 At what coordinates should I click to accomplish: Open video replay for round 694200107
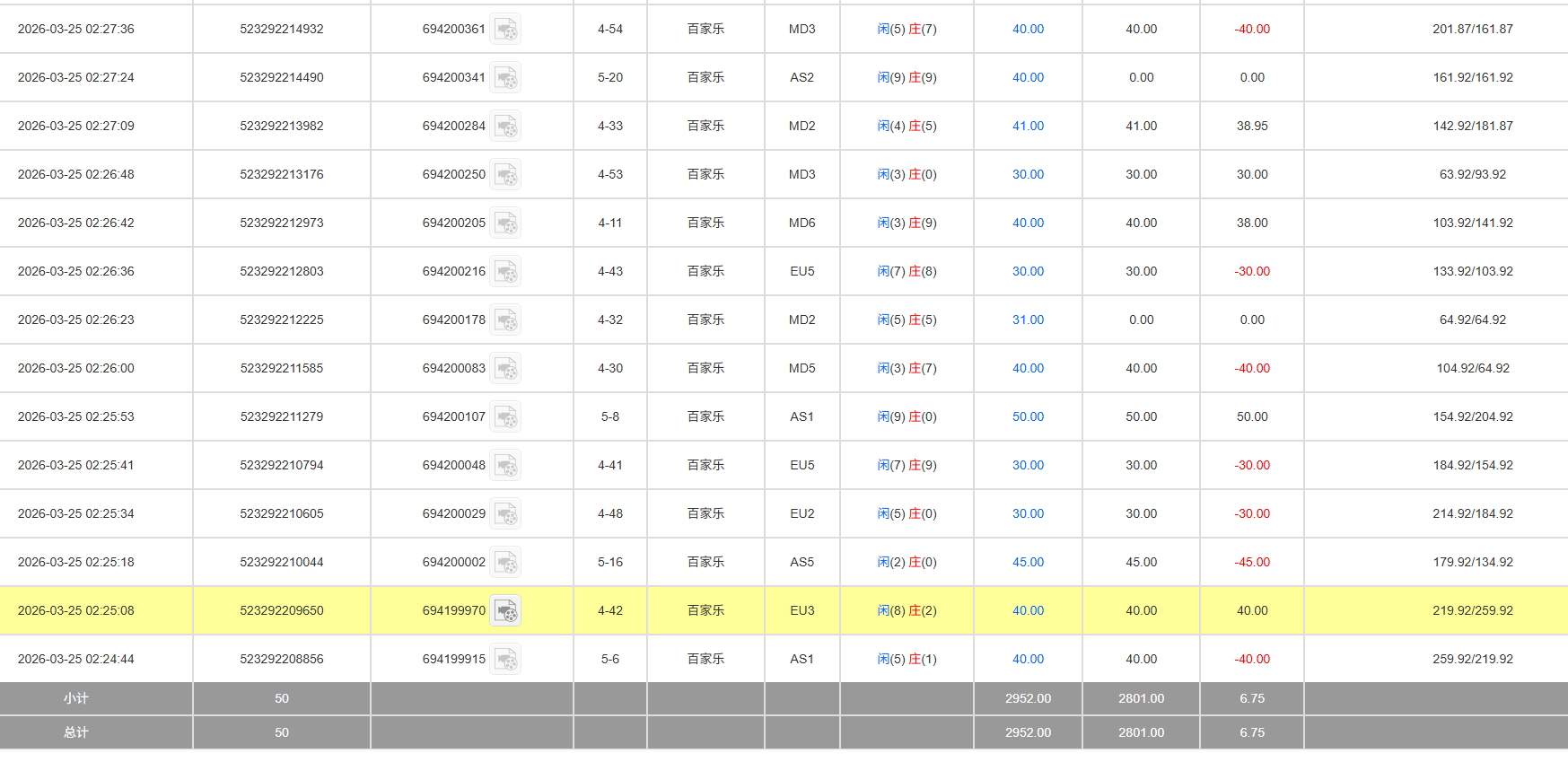[x=505, y=417]
